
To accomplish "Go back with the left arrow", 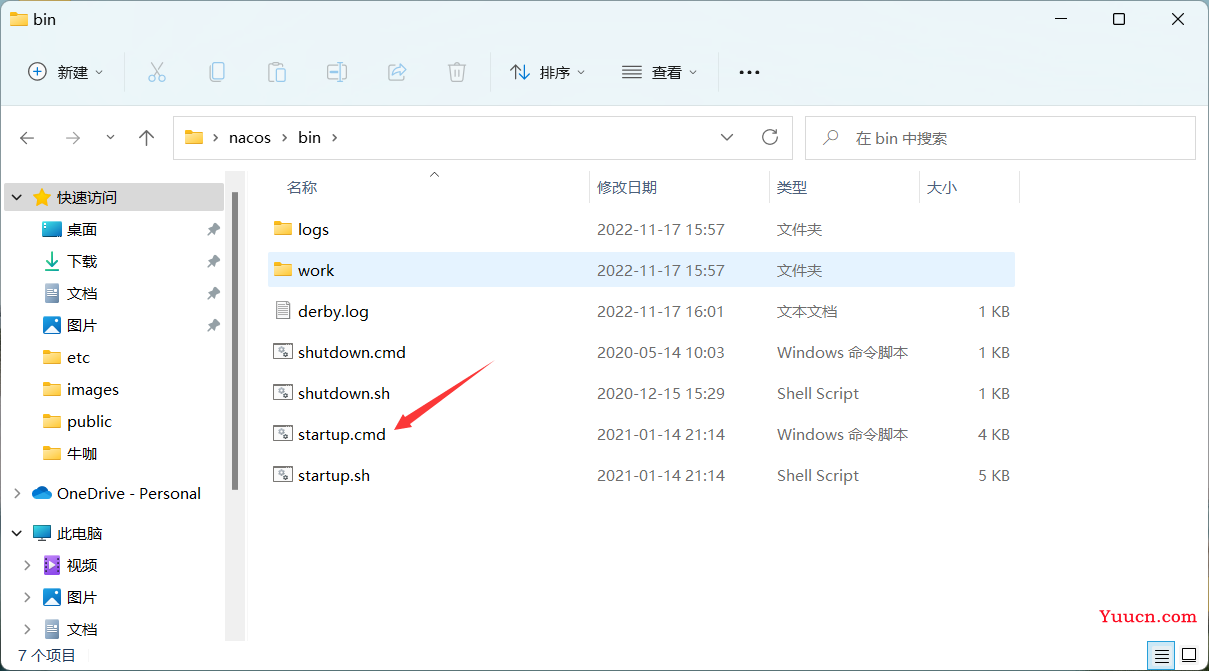I will (27, 138).
